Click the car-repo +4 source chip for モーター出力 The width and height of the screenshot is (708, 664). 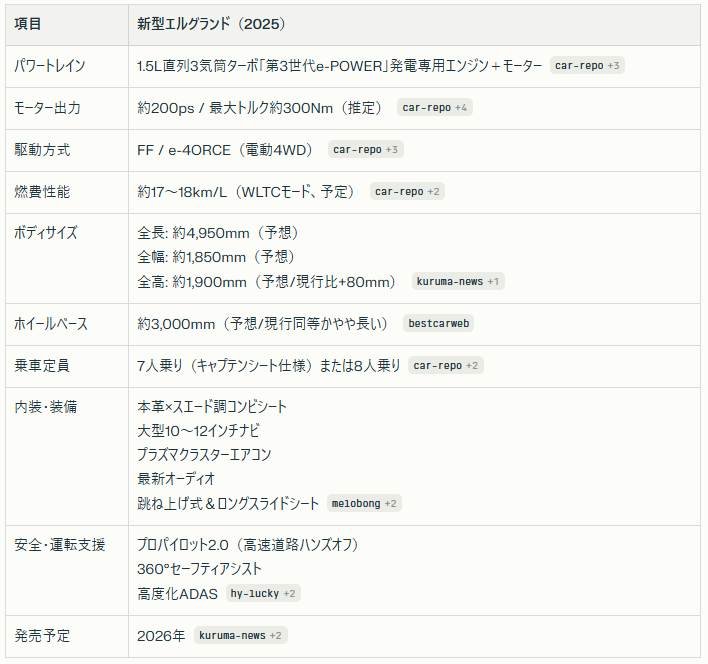point(434,108)
